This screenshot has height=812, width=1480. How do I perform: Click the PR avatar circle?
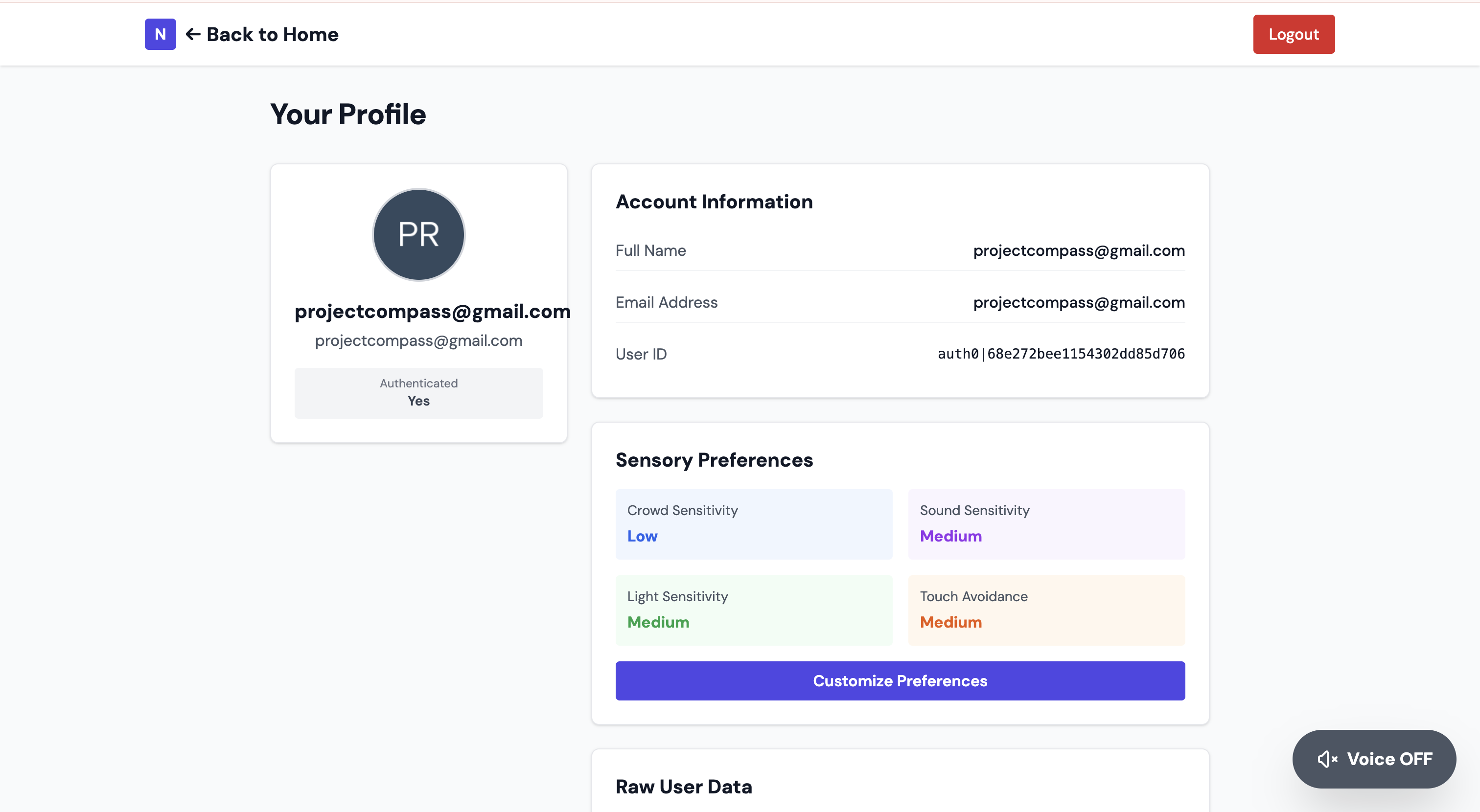(x=418, y=234)
